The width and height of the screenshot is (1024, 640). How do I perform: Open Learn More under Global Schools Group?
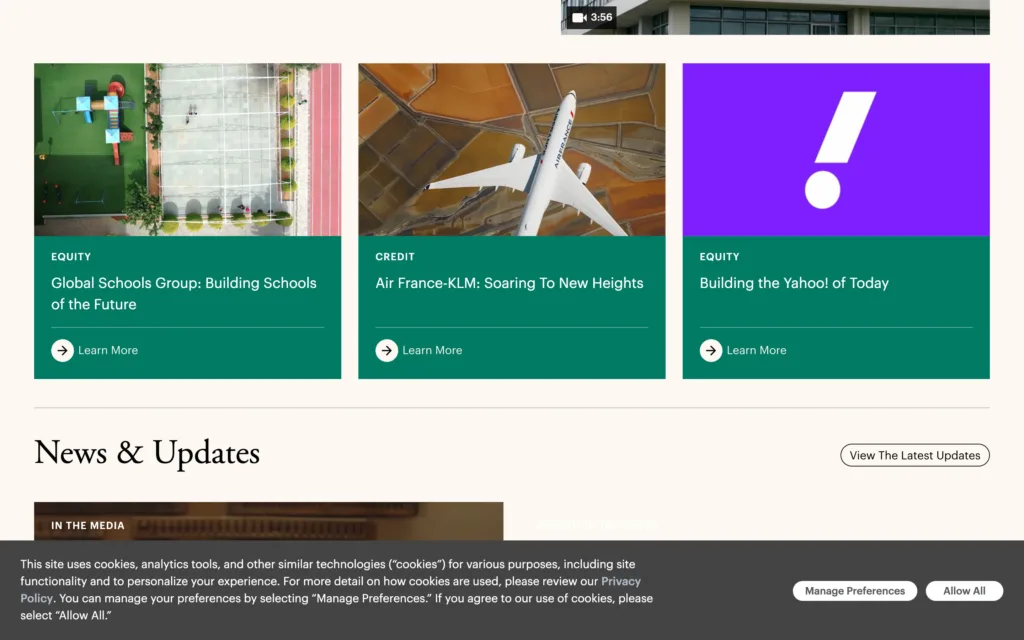click(x=108, y=351)
